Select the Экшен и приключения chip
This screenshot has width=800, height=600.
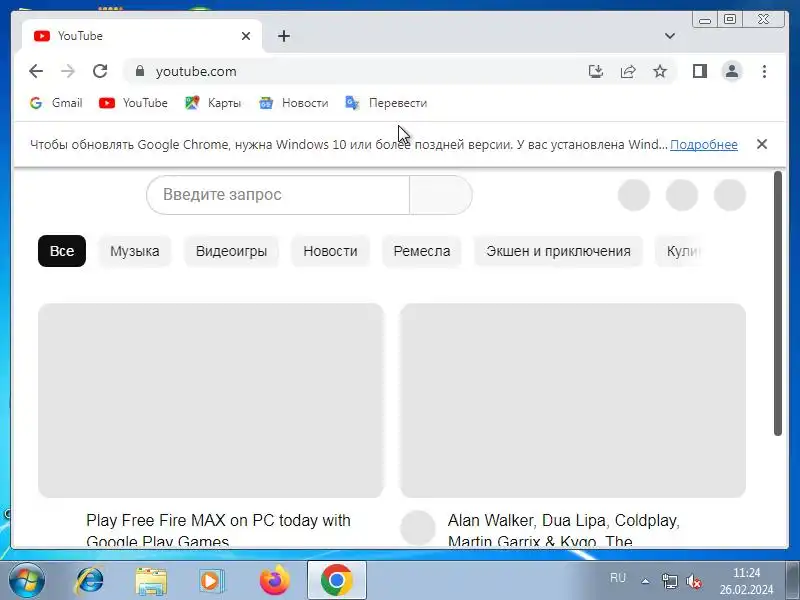[558, 251]
